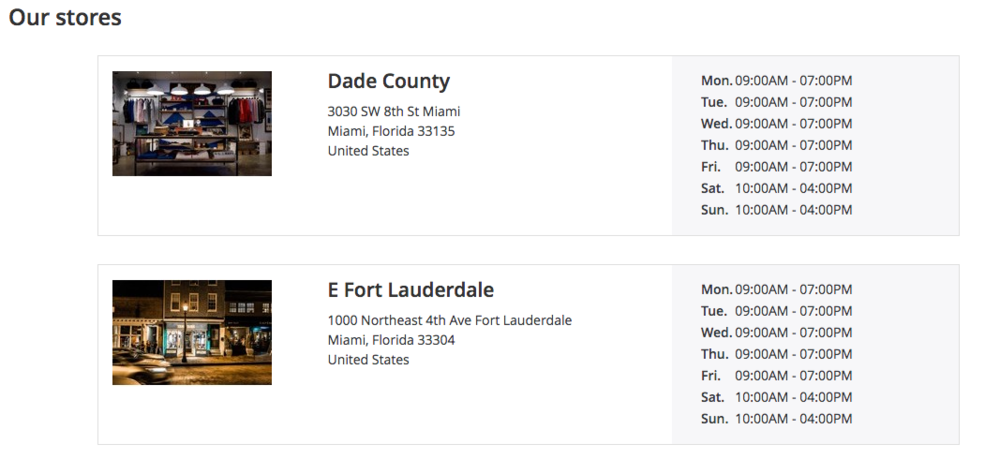Click the Our stores page heading
Image resolution: width=1000 pixels, height=459 pixels.
tap(65, 17)
